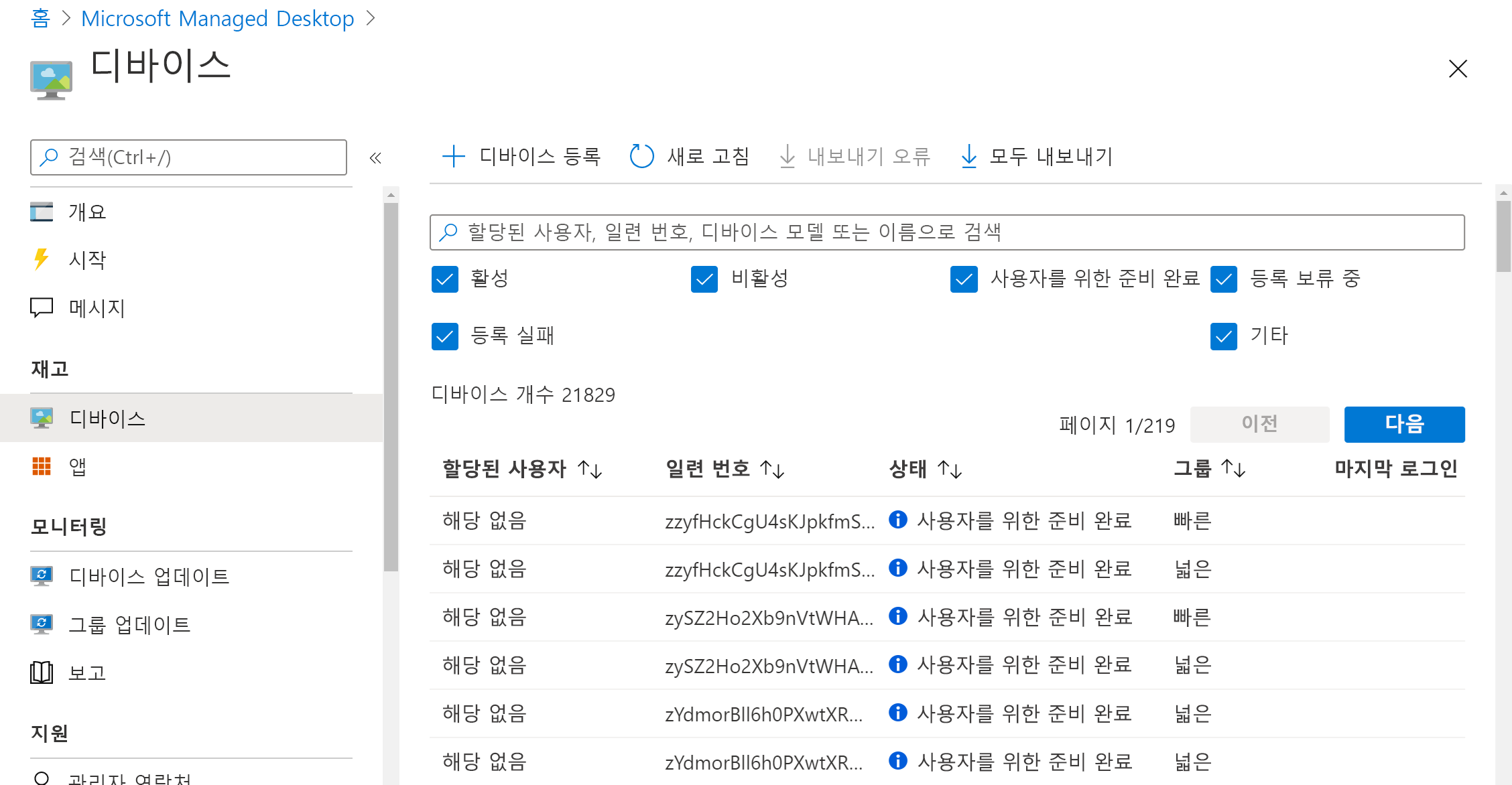1512x785 pixels.
Task: Toggle the 비활성 checkbox filter
Action: click(x=703, y=279)
